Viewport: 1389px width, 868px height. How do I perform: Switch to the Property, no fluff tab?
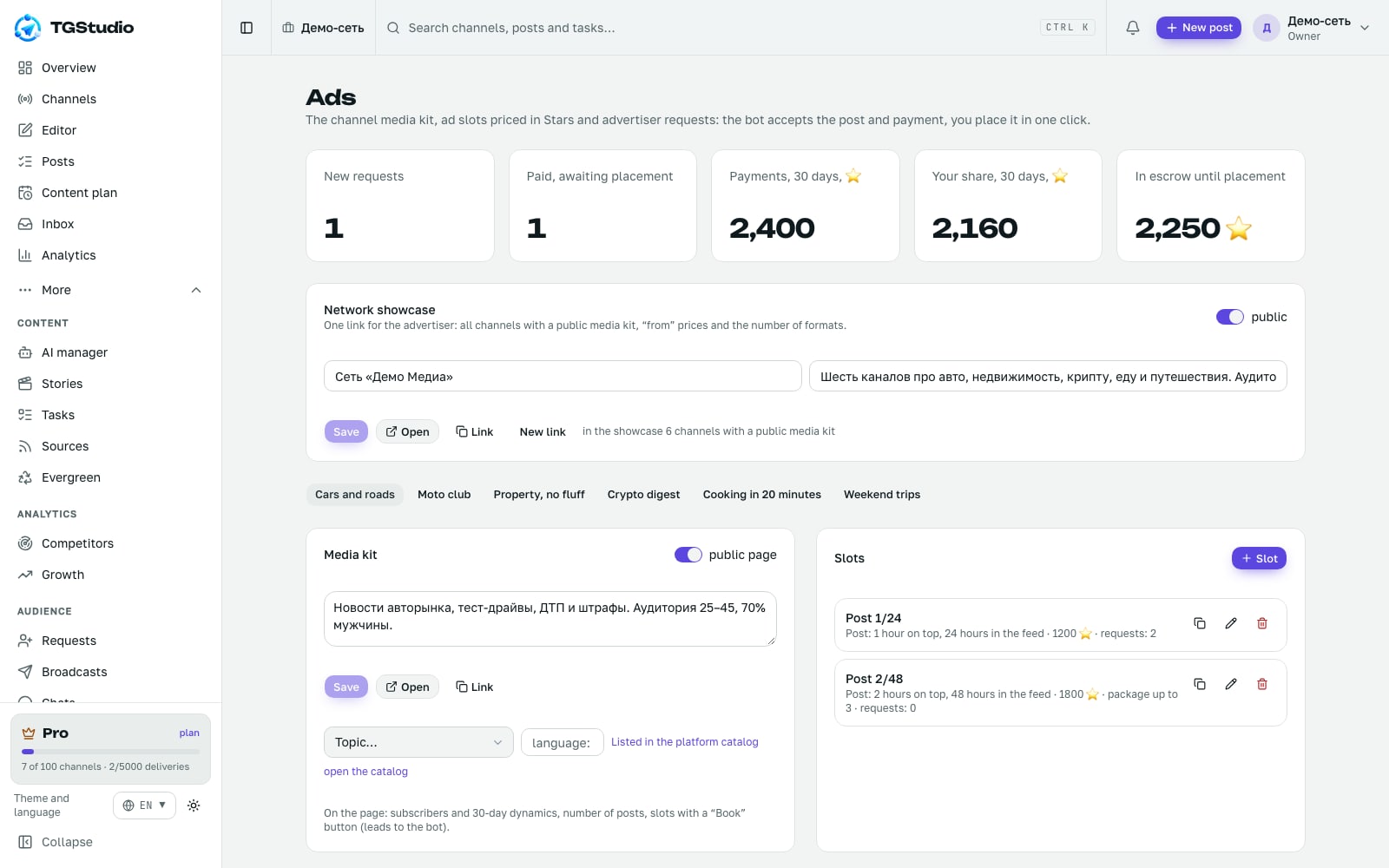coord(539,495)
